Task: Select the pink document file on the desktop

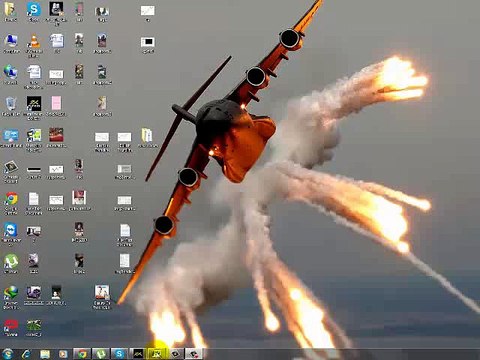Action: pyautogui.click(x=56, y=103)
